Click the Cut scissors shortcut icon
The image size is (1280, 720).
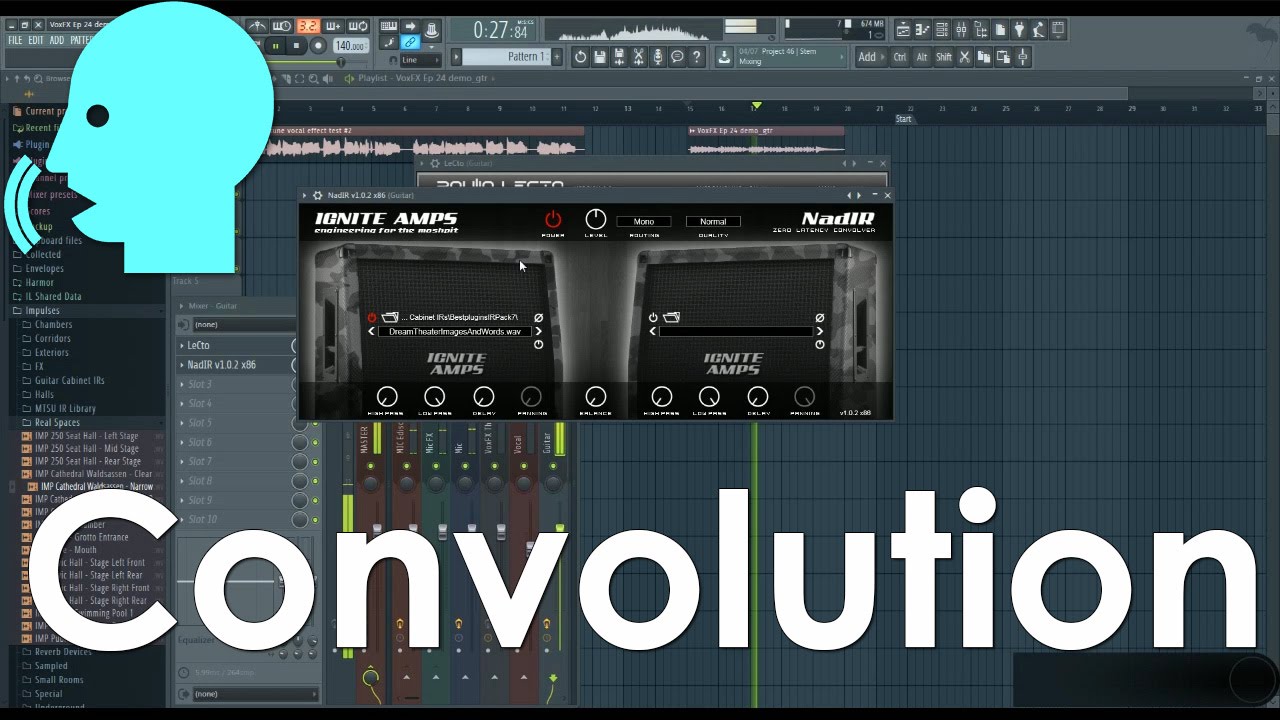965,57
